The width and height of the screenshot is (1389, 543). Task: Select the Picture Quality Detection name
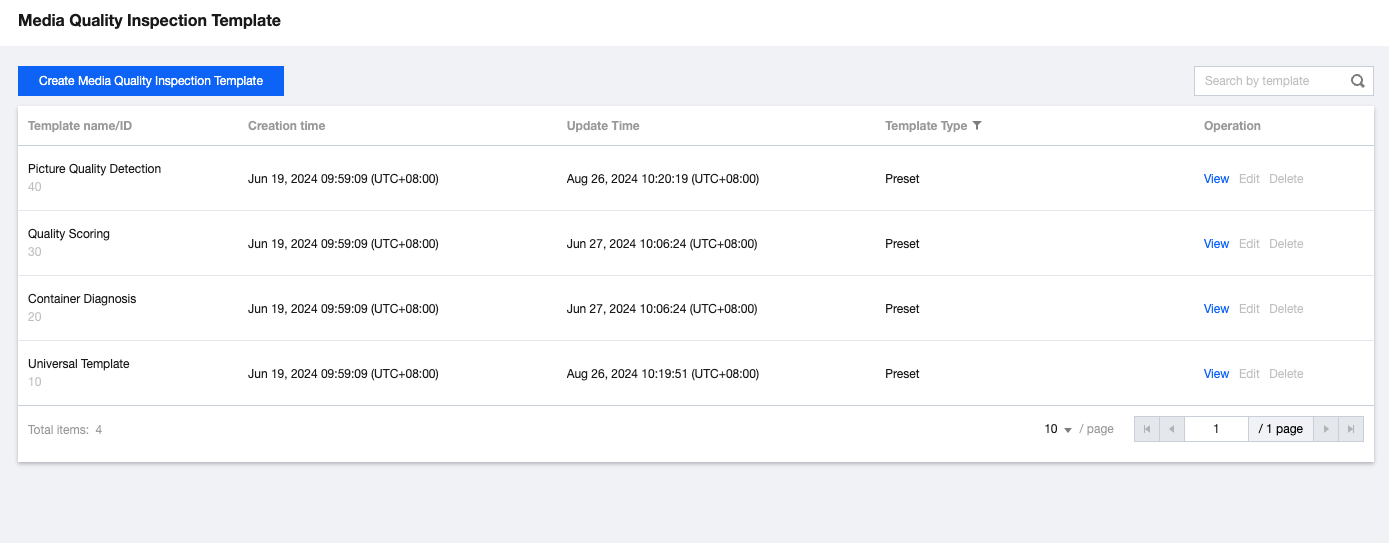[94, 169]
